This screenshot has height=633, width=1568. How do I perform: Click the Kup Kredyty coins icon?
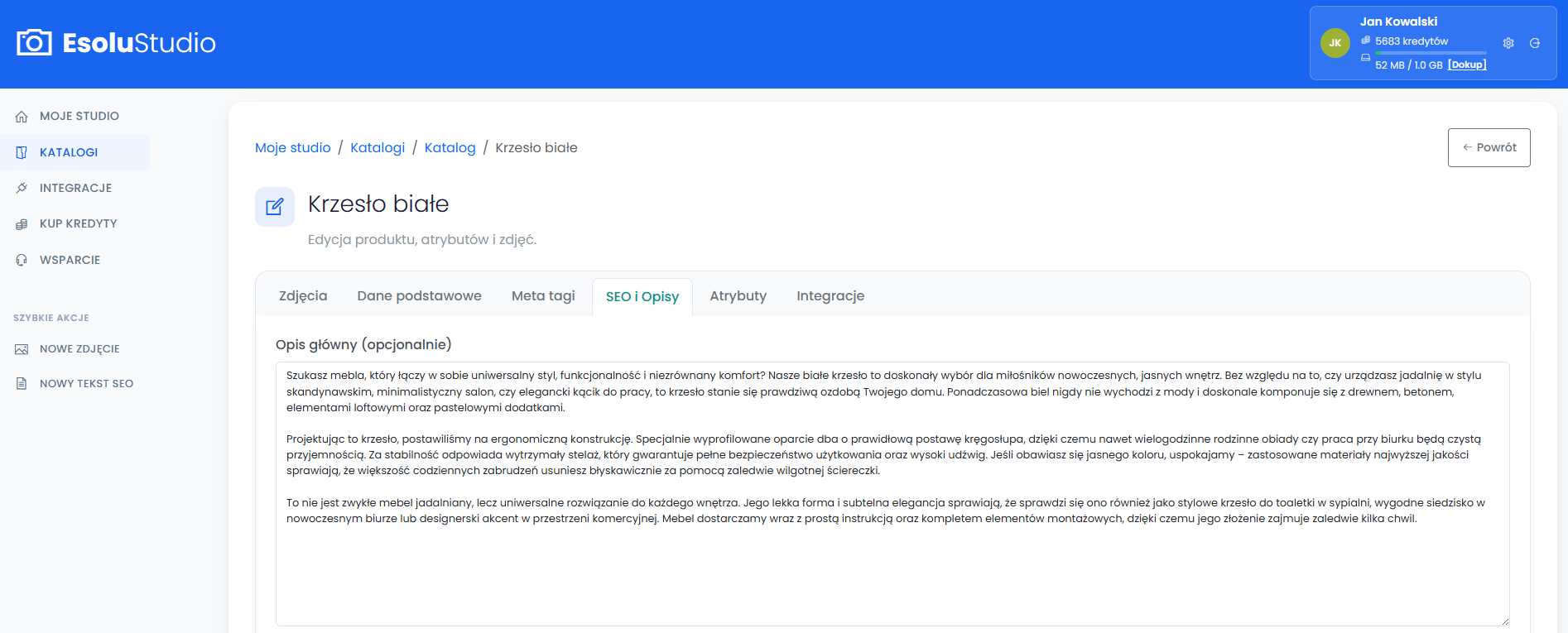tap(22, 224)
